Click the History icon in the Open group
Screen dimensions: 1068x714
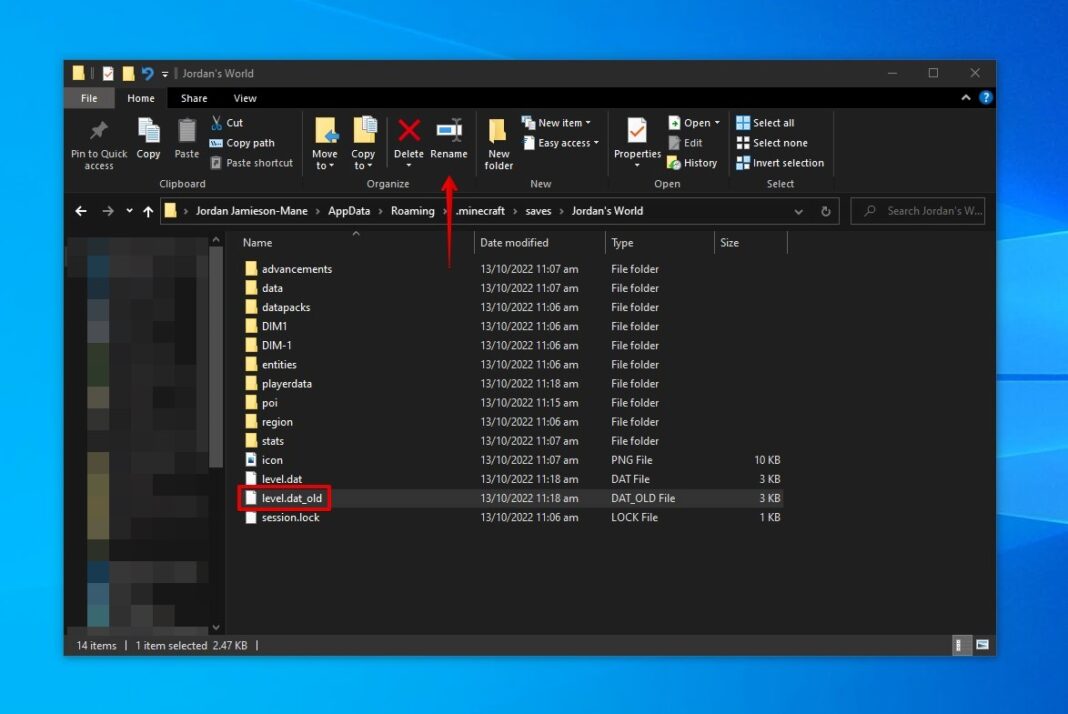pyautogui.click(x=693, y=162)
